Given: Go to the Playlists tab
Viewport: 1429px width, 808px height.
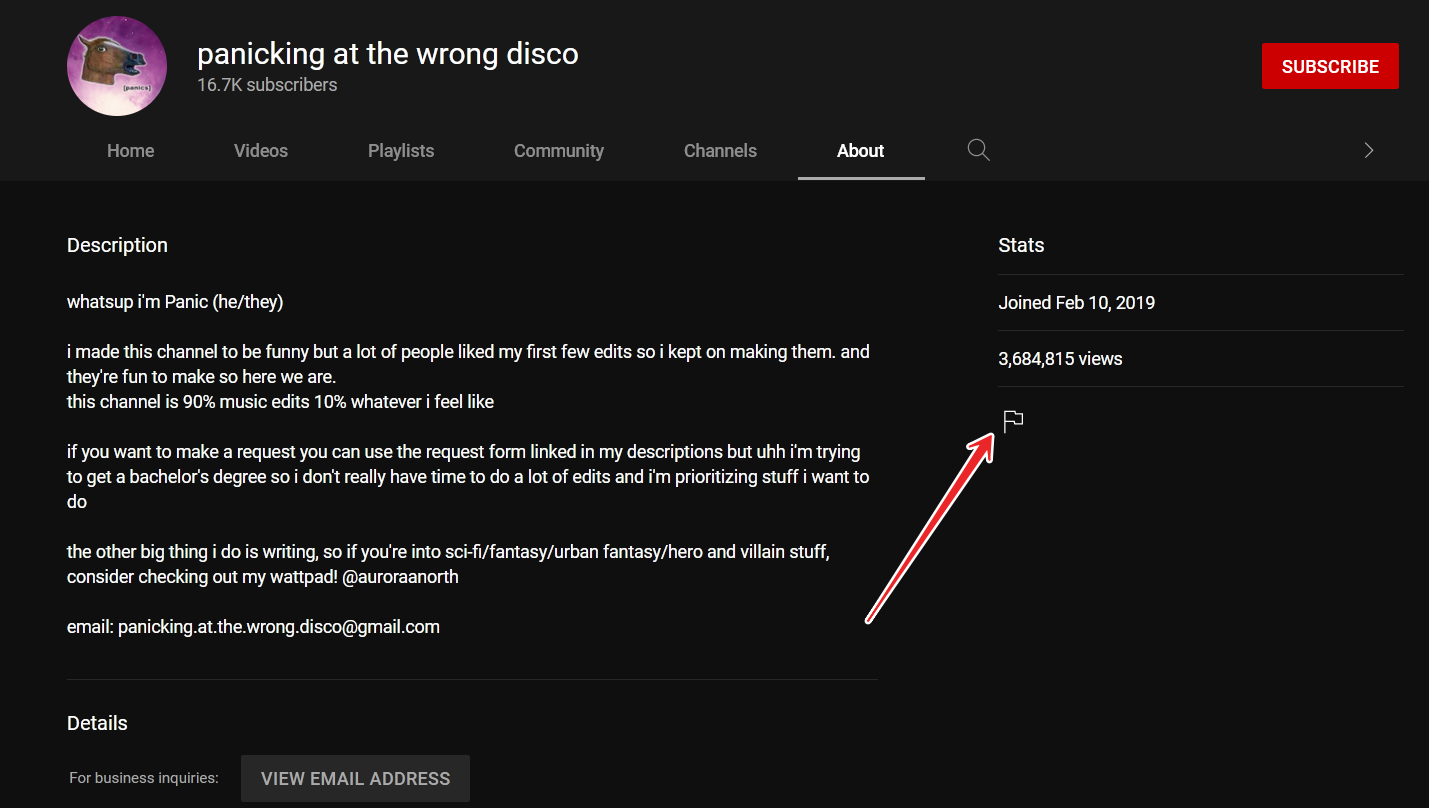Looking at the screenshot, I should 400,150.
